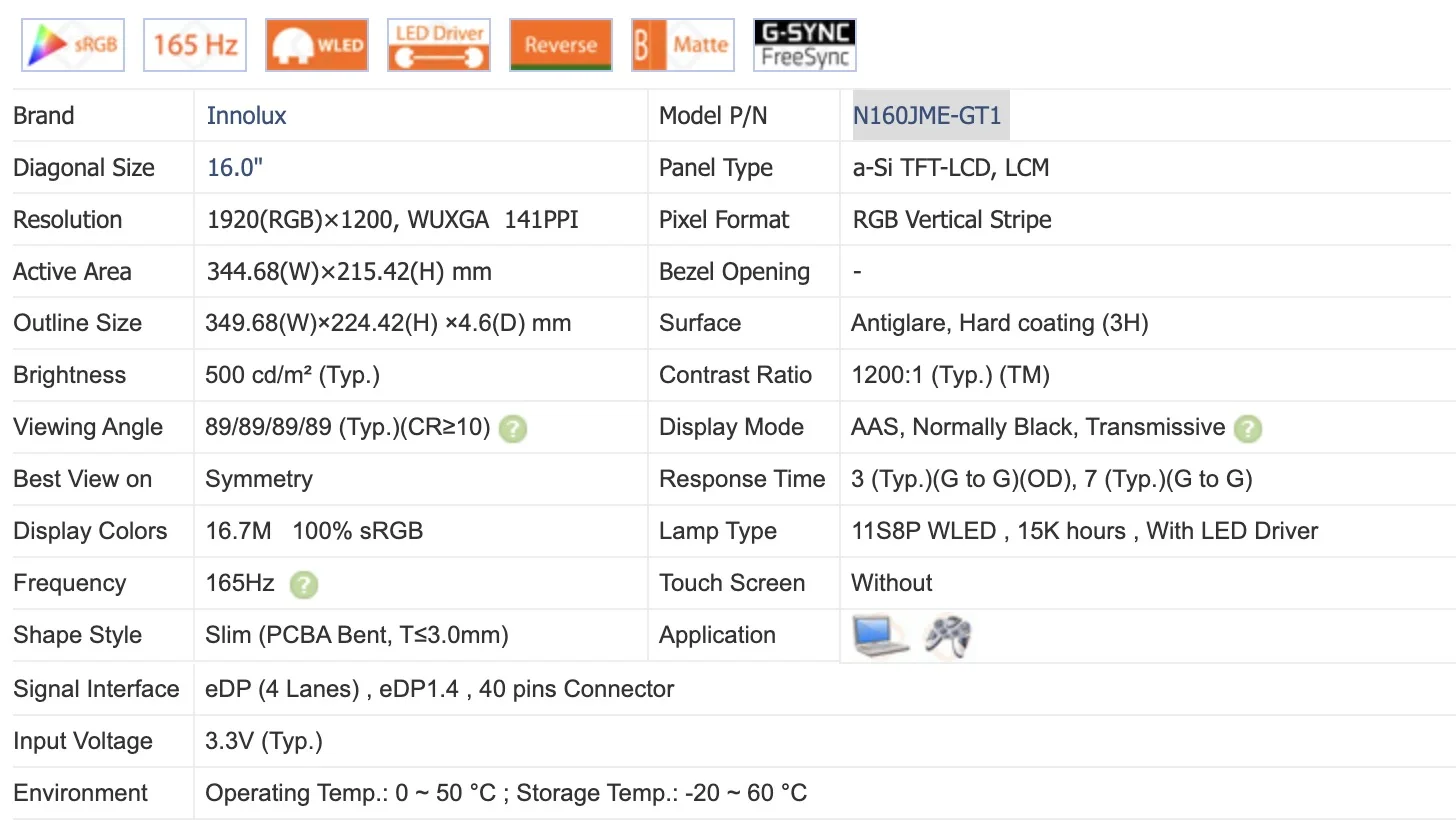Open the Innolux brand link

point(246,115)
